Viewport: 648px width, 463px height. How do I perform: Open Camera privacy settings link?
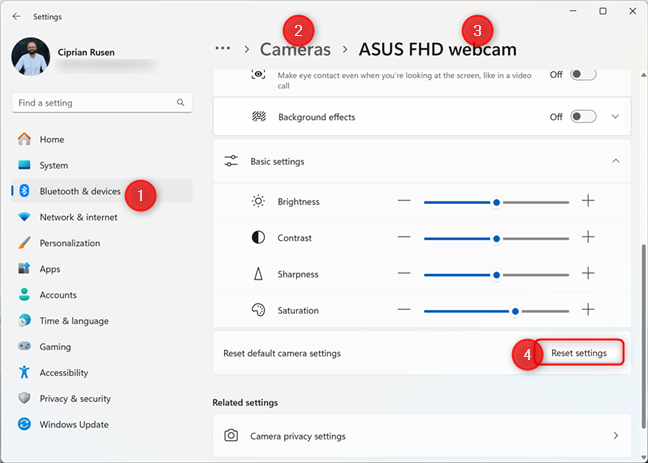tap(422, 436)
